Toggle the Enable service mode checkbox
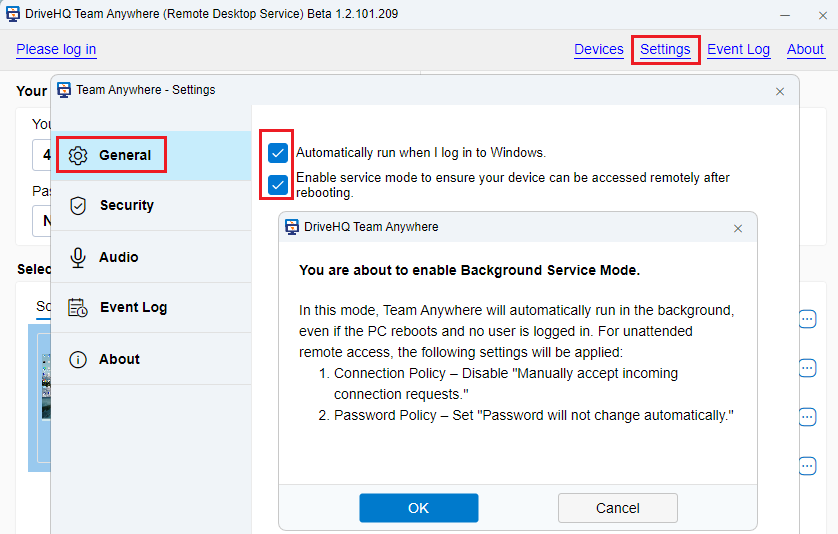Image resolution: width=838 pixels, height=534 pixels. (278, 185)
